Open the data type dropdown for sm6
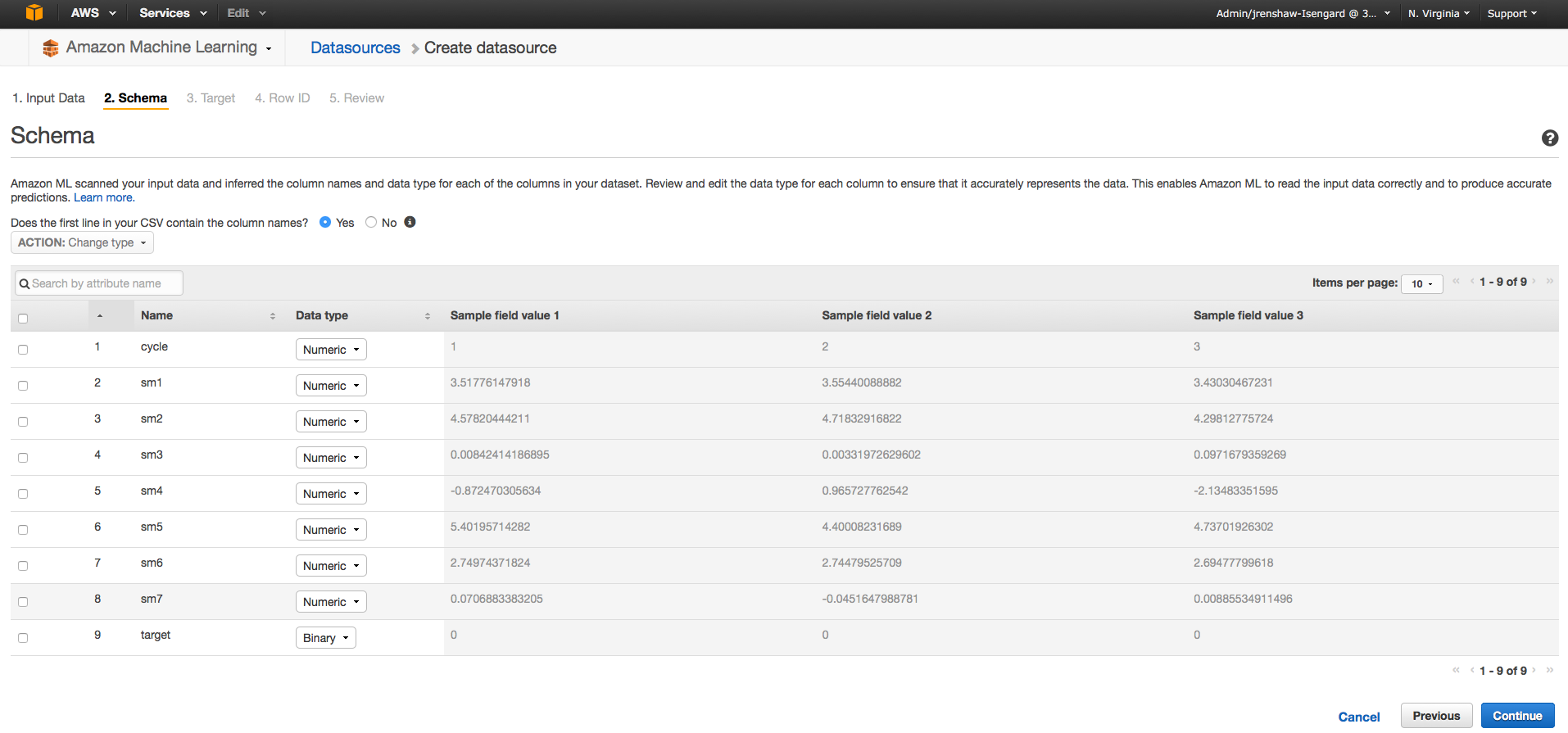The width and height of the screenshot is (1568, 733). pyautogui.click(x=331, y=566)
